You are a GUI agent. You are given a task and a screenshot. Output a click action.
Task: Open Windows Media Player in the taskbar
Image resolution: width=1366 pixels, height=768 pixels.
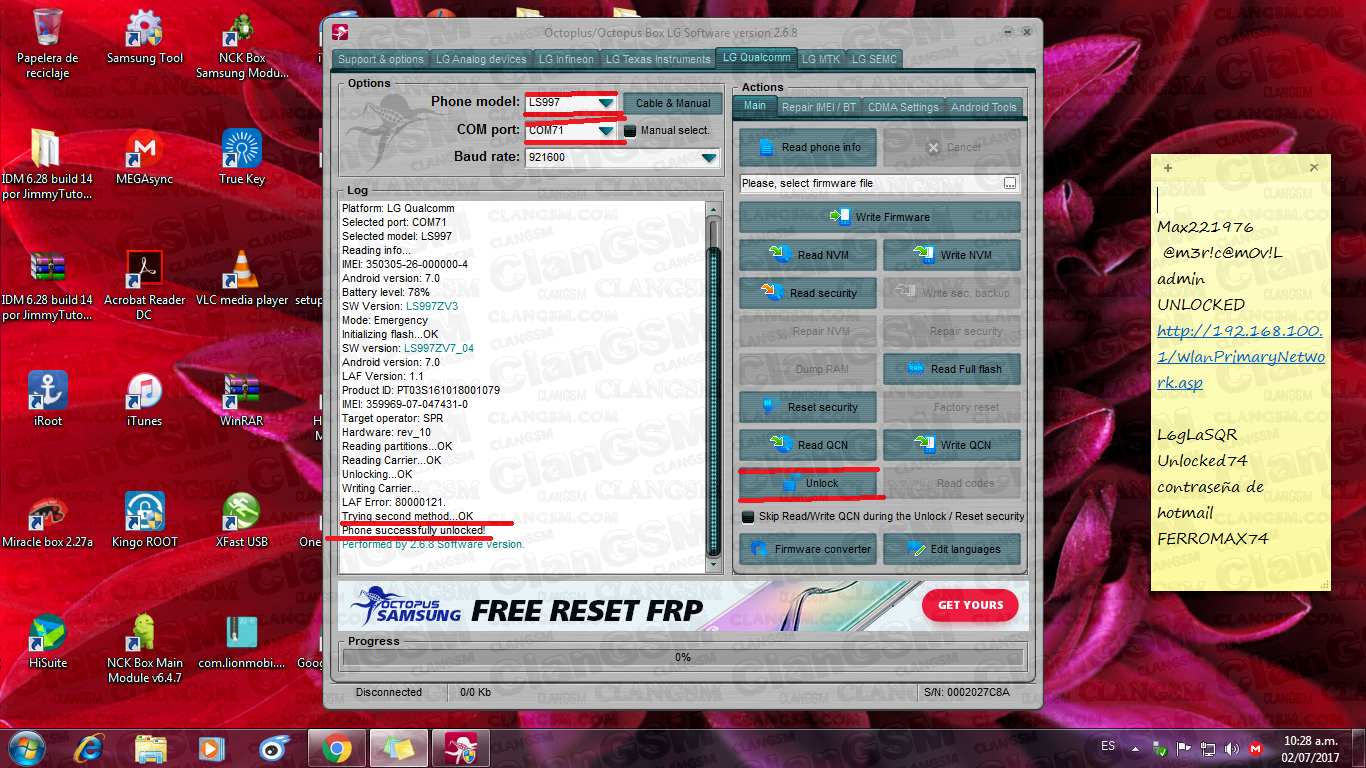pyautogui.click(x=210, y=747)
